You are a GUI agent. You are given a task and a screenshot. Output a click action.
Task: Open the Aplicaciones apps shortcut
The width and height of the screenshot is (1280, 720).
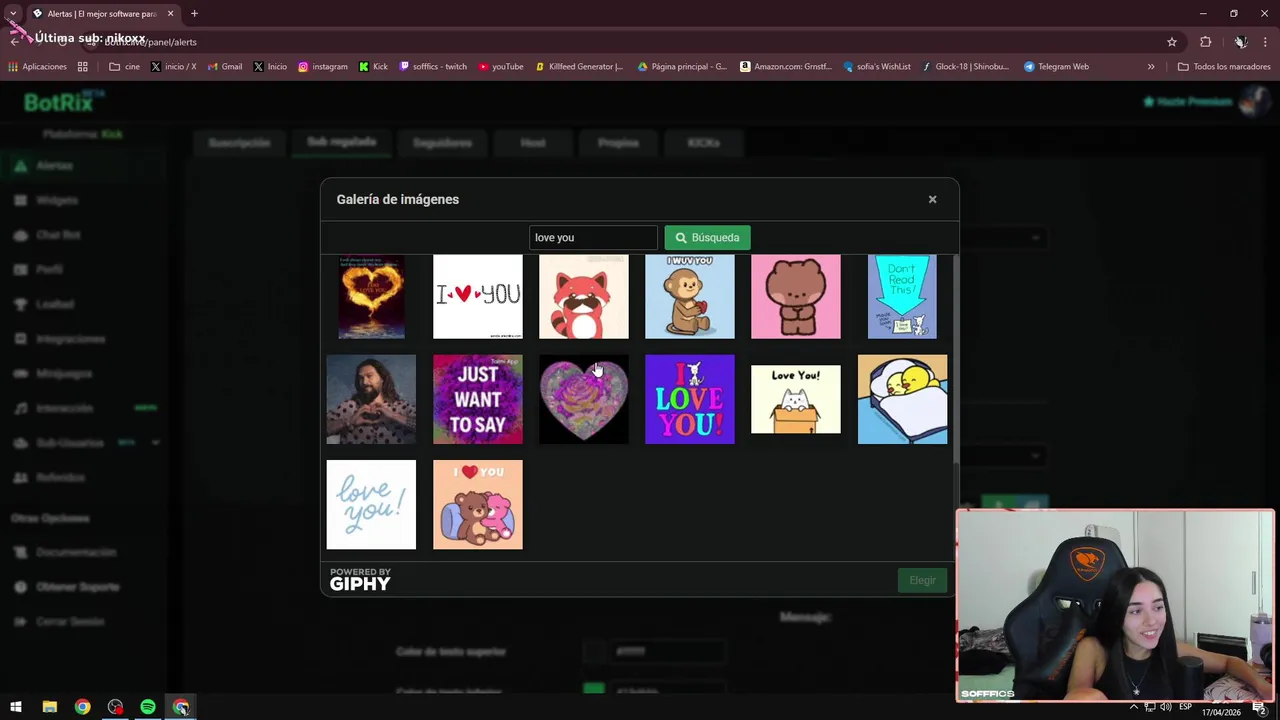pyautogui.click(x=37, y=67)
